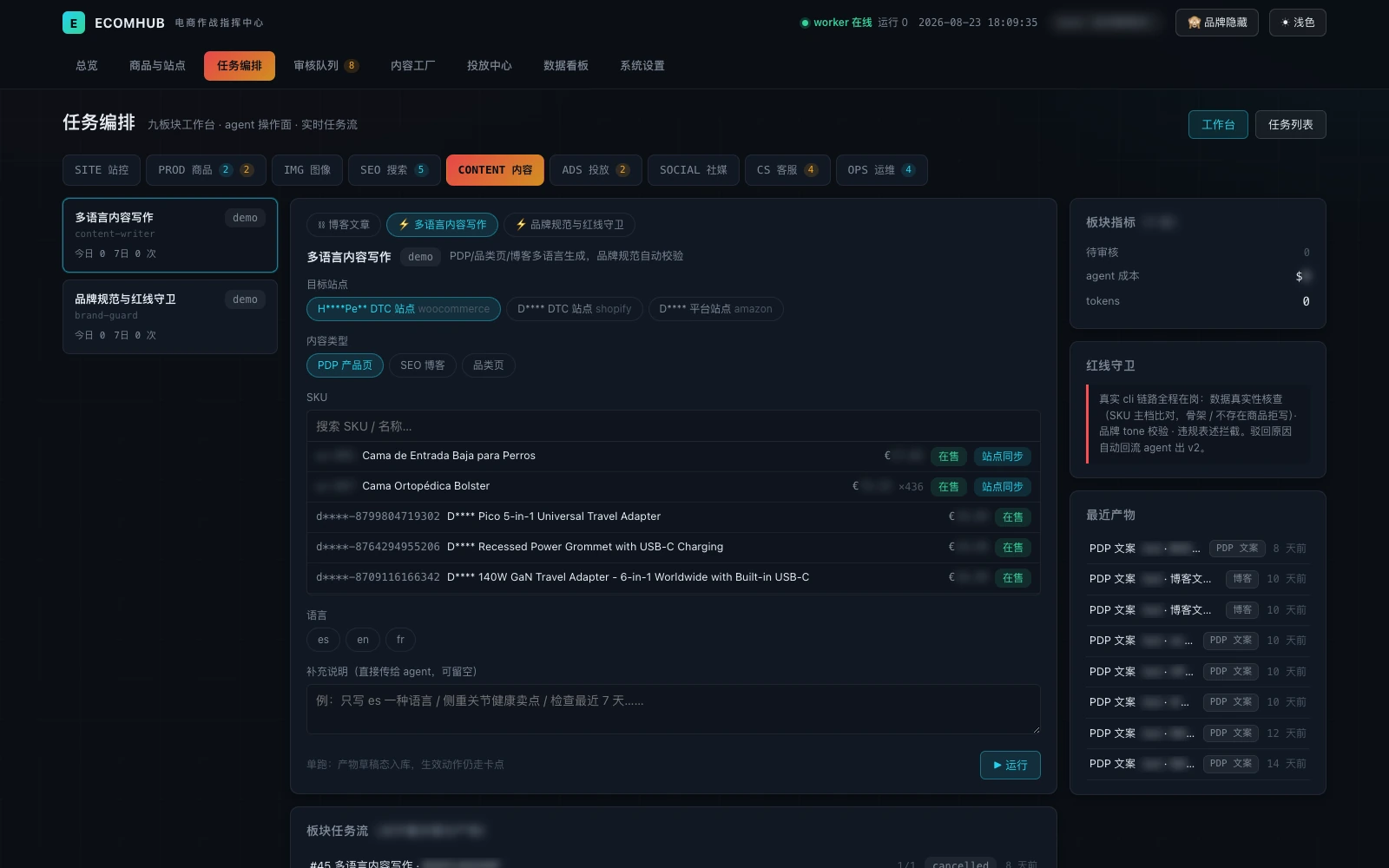1389x868 pixels.
Task: Click the 运行 run button
Action: click(1010, 766)
